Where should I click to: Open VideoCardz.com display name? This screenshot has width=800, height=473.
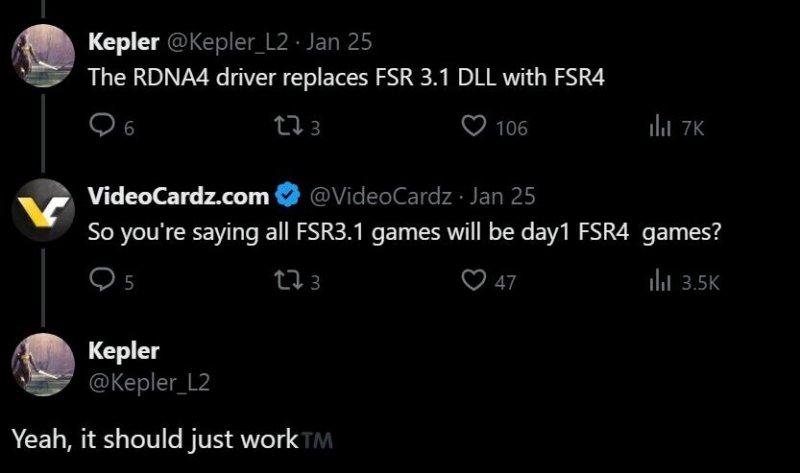[x=178, y=194]
